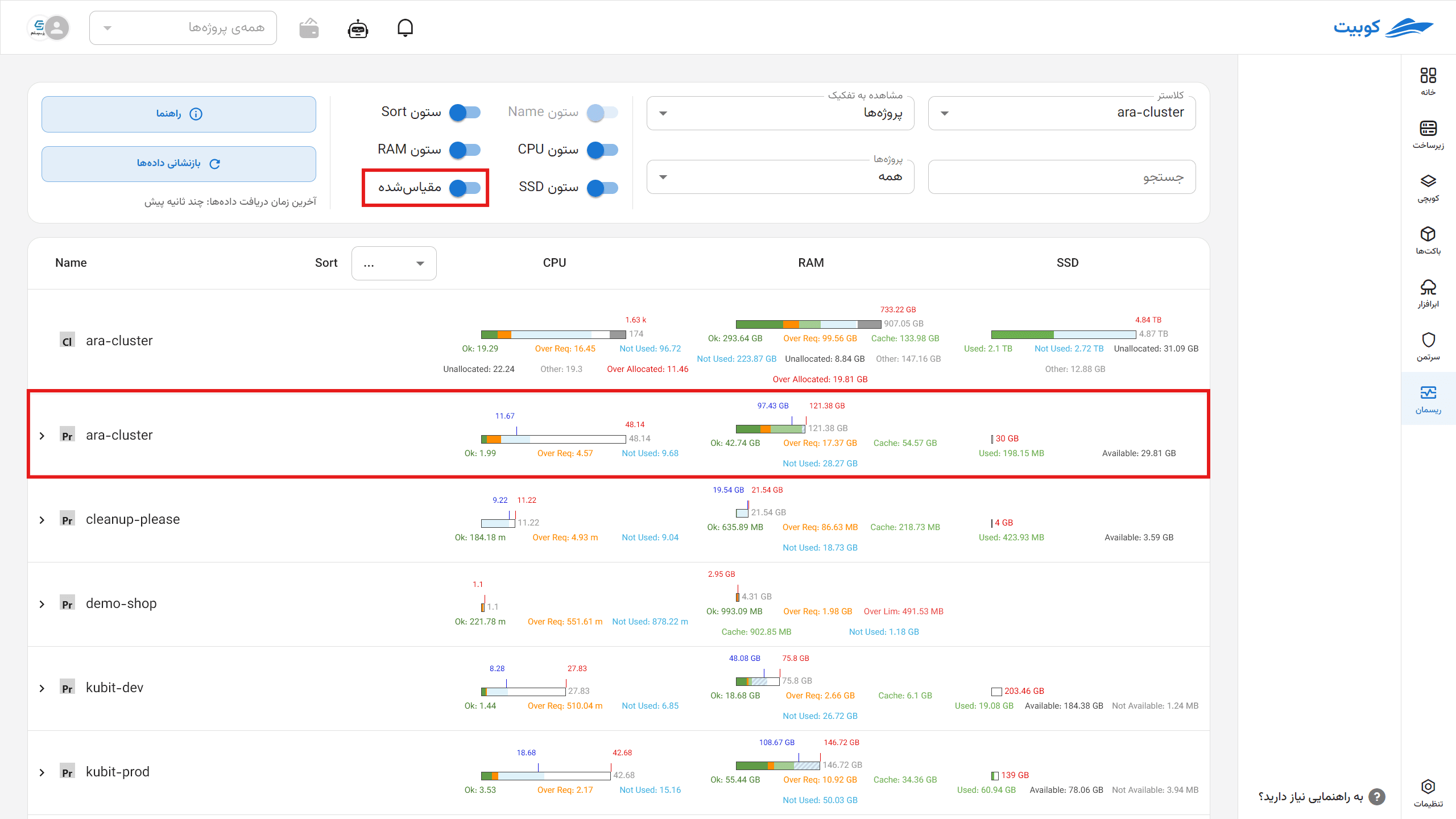Open ریسمان sidebar section

click(1428, 399)
